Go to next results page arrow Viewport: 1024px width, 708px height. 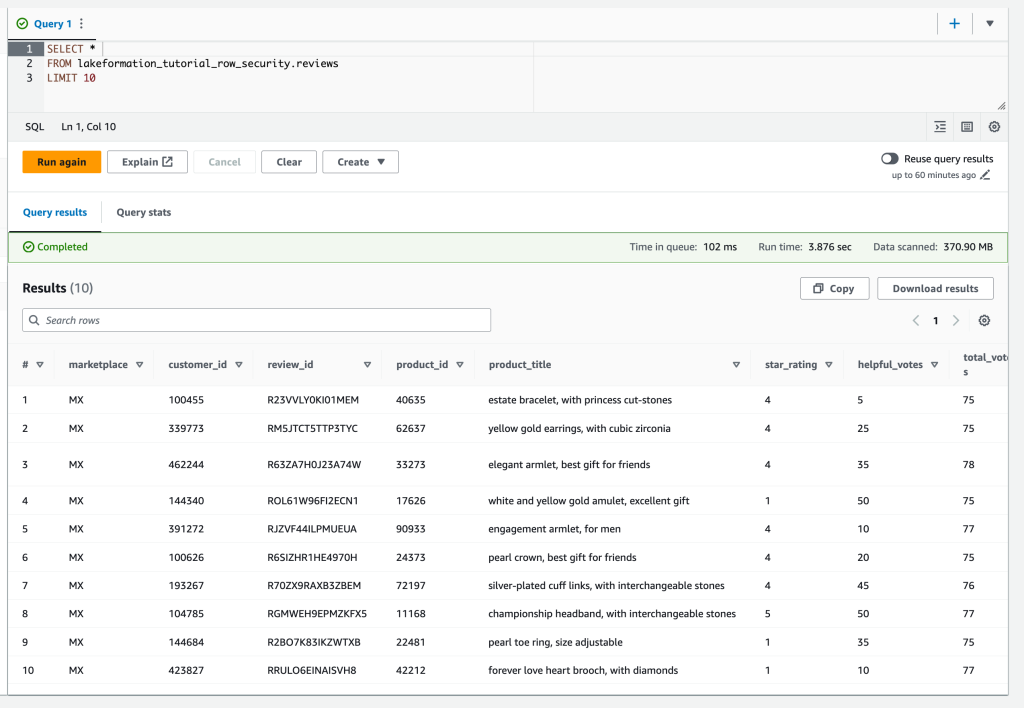[x=956, y=321]
